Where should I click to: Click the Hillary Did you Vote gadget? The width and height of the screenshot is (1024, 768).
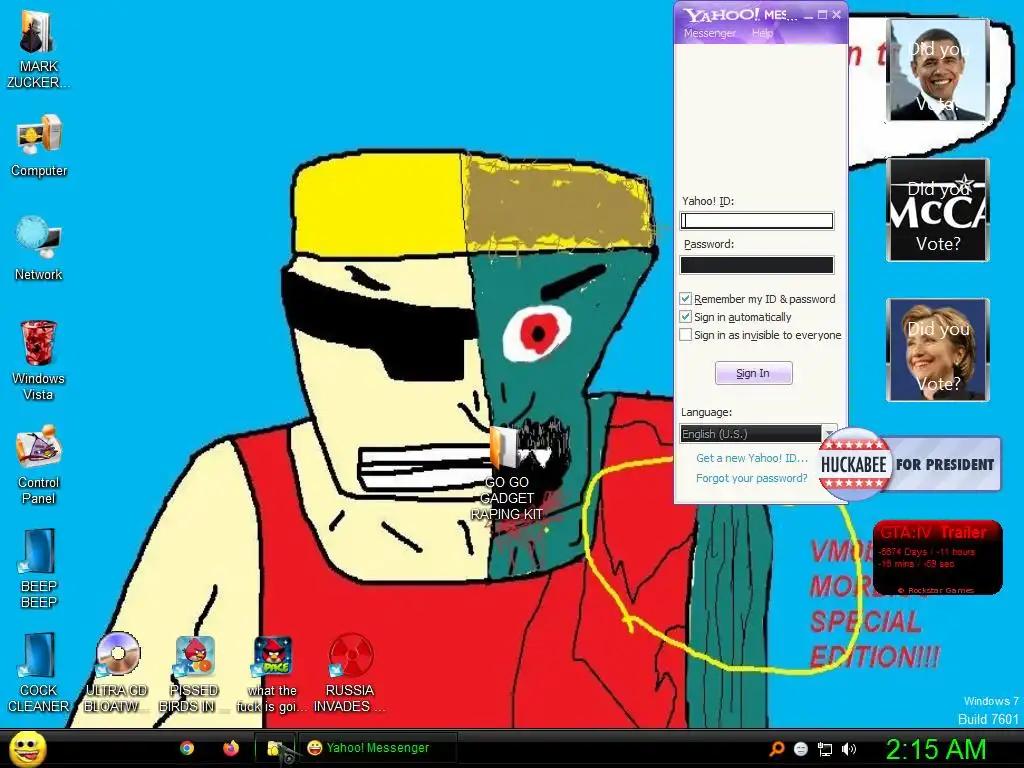click(x=938, y=349)
